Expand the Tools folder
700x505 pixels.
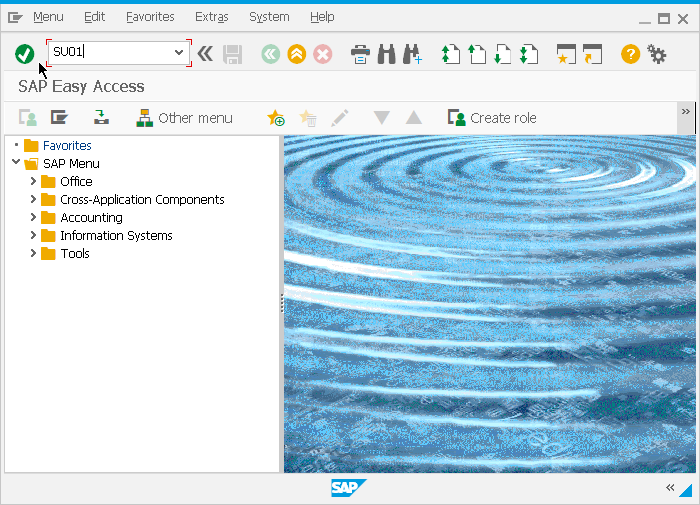point(33,253)
